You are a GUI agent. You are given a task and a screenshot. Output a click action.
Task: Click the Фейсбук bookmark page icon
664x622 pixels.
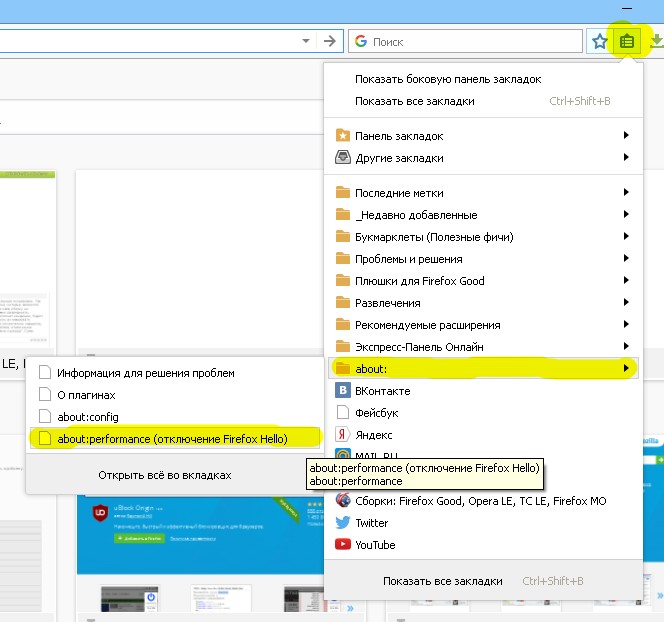pyautogui.click(x=343, y=412)
